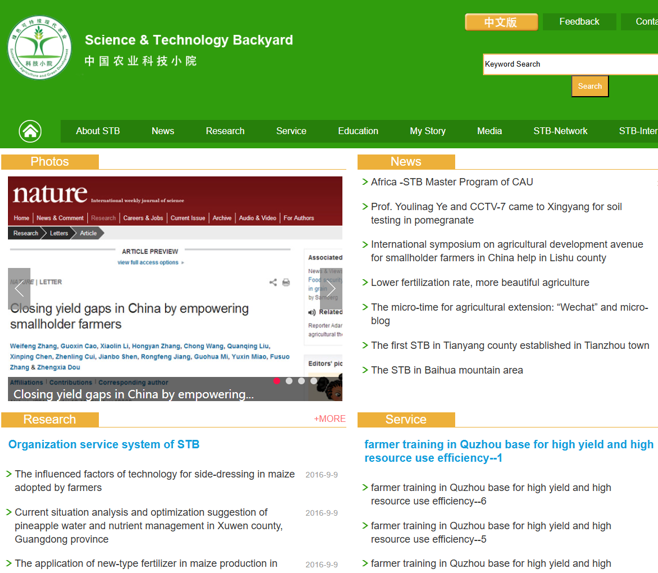The height and width of the screenshot is (573, 658).
Task: Click the Science & Technology Backyard logo
Action: click(x=39, y=47)
